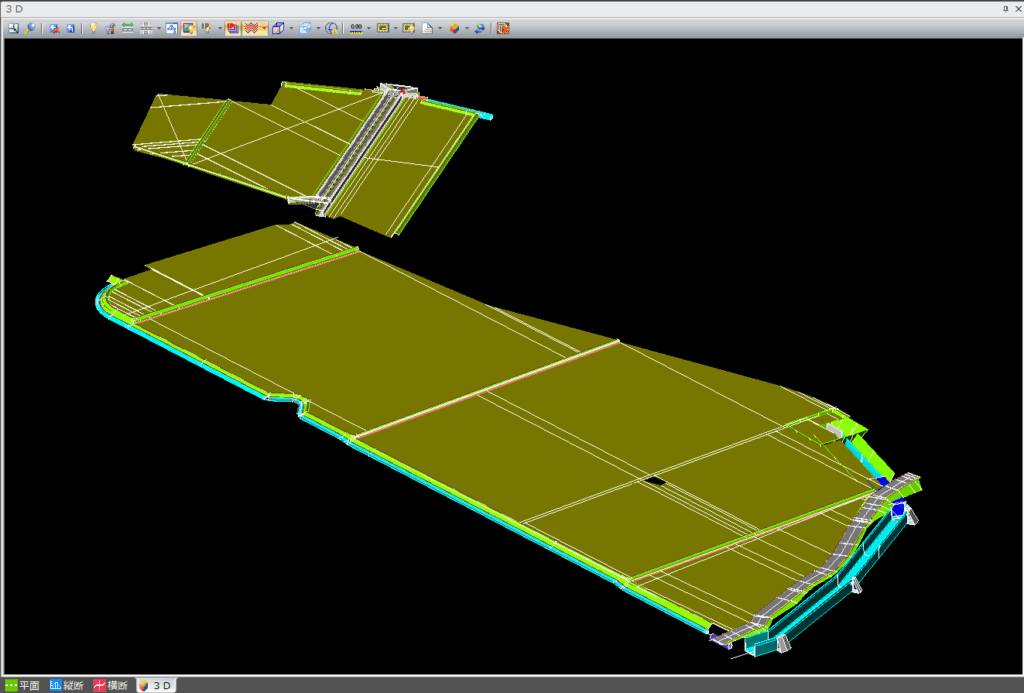Open dropdown arrow beside the 3D box icon
This screenshot has height=693, width=1024.
click(x=291, y=28)
